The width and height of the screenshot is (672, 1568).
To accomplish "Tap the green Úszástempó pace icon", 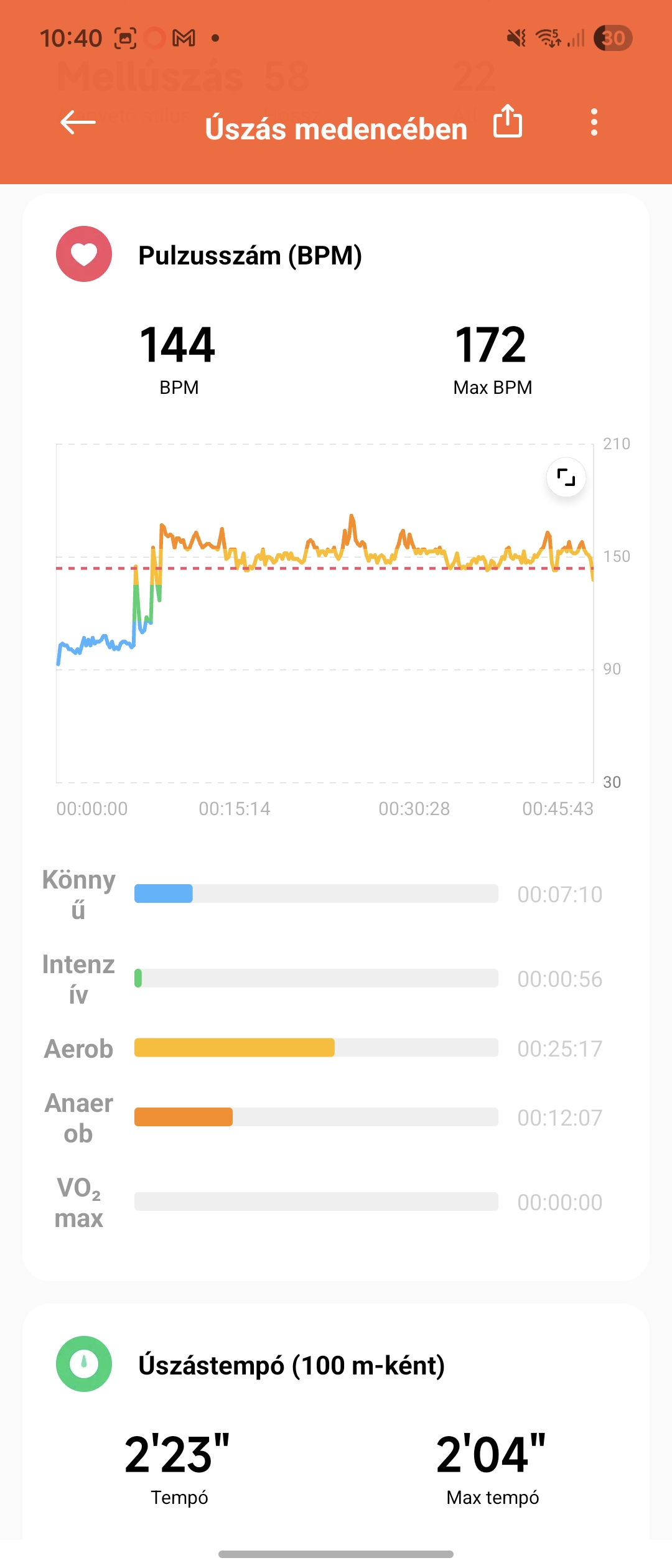I will coord(84,1364).
